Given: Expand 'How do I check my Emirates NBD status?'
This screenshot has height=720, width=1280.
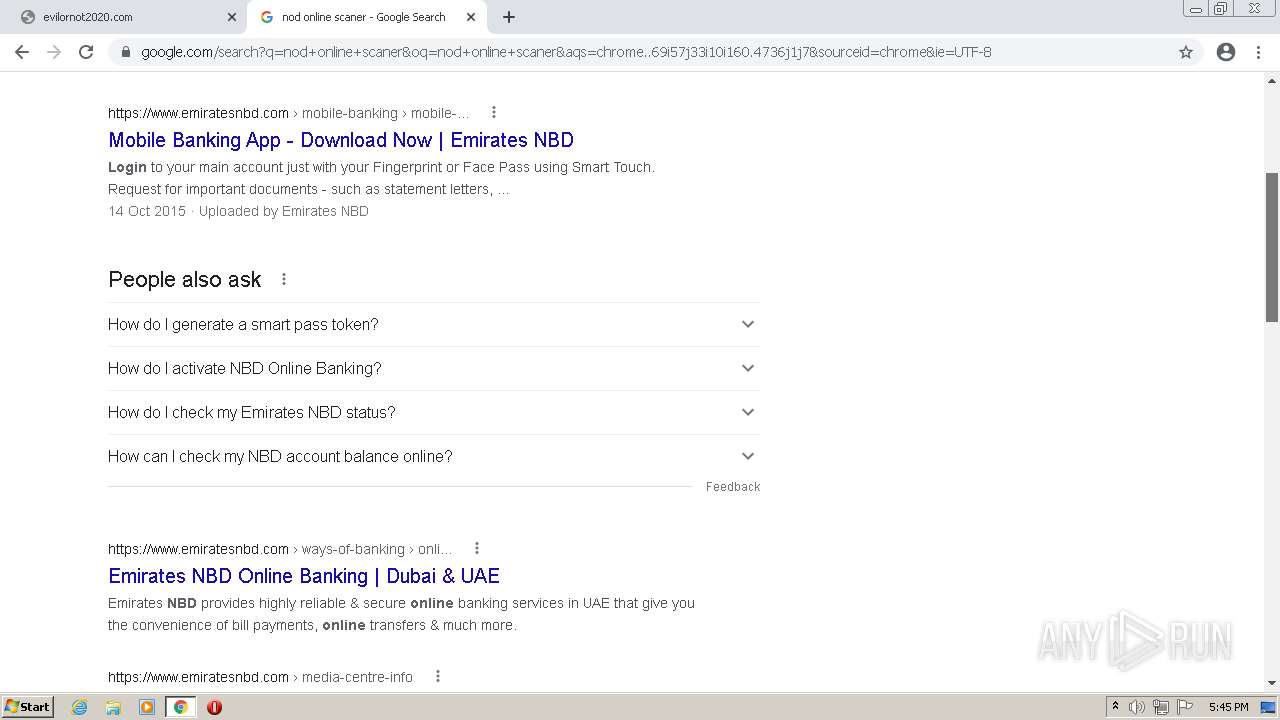Looking at the screenshot, I should 434,412.
